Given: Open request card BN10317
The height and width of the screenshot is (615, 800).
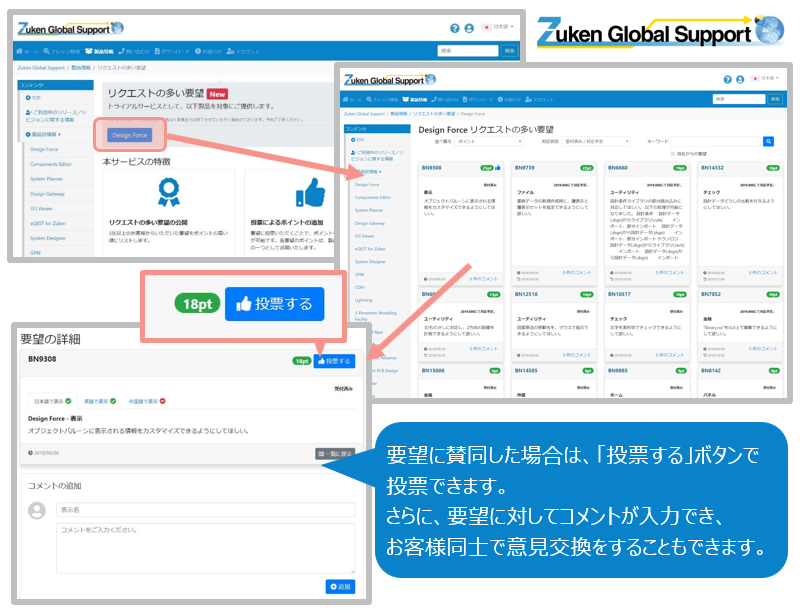Looking at the screenshot, I should tap(647, 325).
